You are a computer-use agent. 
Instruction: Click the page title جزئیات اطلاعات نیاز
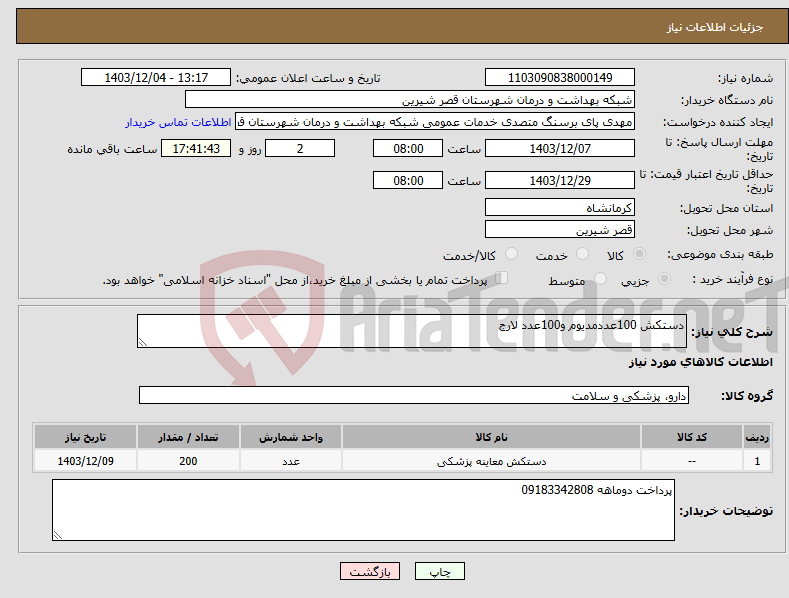pyautogui.click(x=715, y=27)
